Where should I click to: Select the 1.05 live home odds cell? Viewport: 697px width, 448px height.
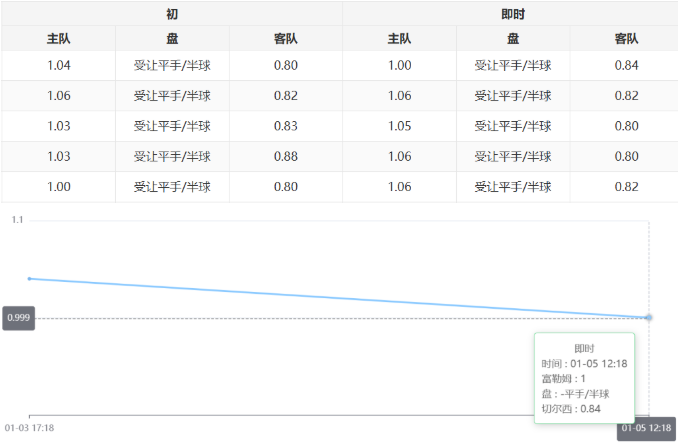pos(400,127)
